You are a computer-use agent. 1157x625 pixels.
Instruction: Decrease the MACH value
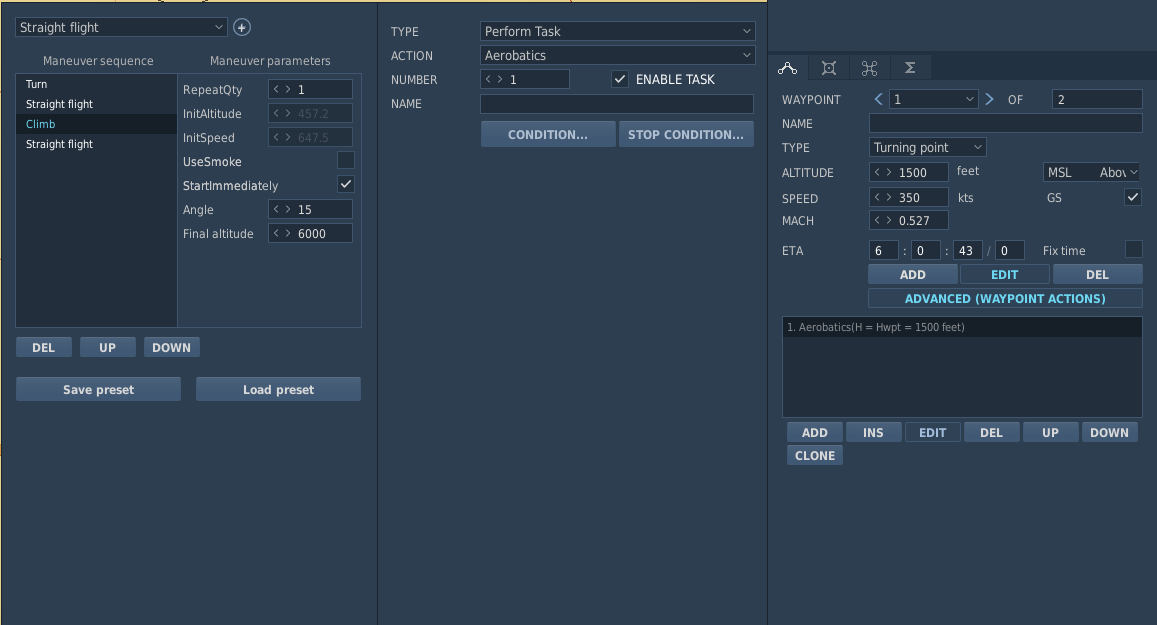point(877,220)
